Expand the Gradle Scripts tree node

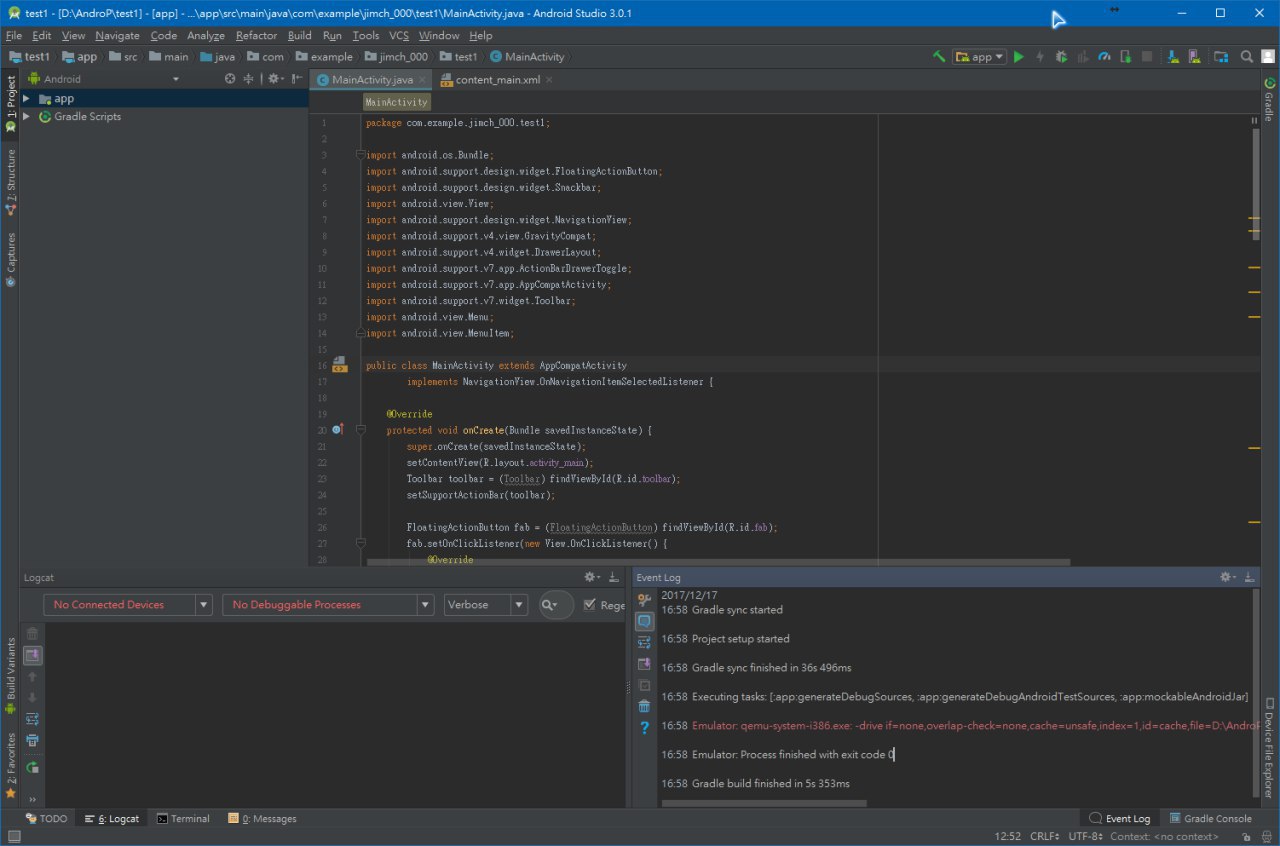[27, 117]
